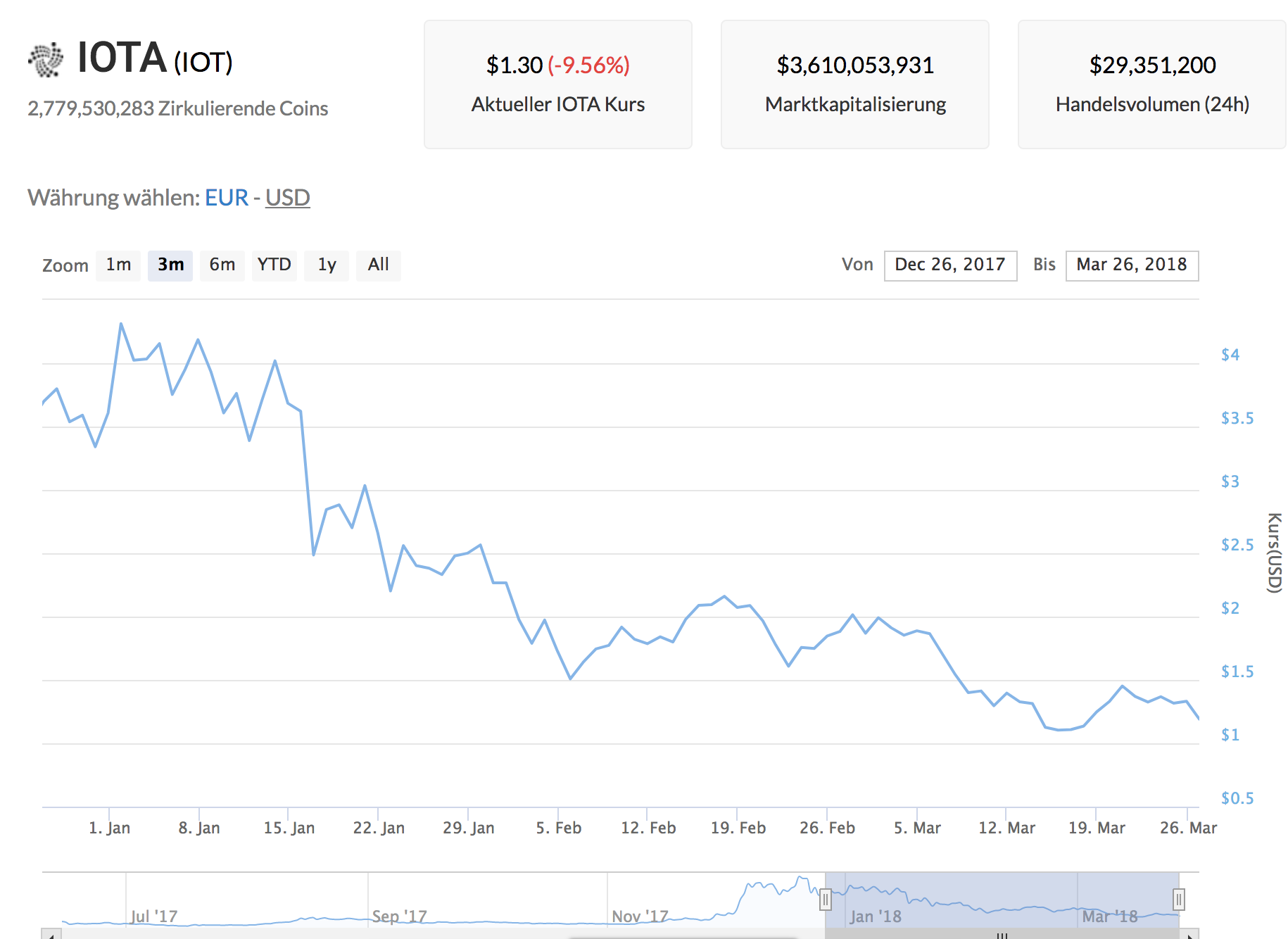Click the Kurs(USD) axis title
This screenshot has height=939, width=1288.
[1275, 553]
